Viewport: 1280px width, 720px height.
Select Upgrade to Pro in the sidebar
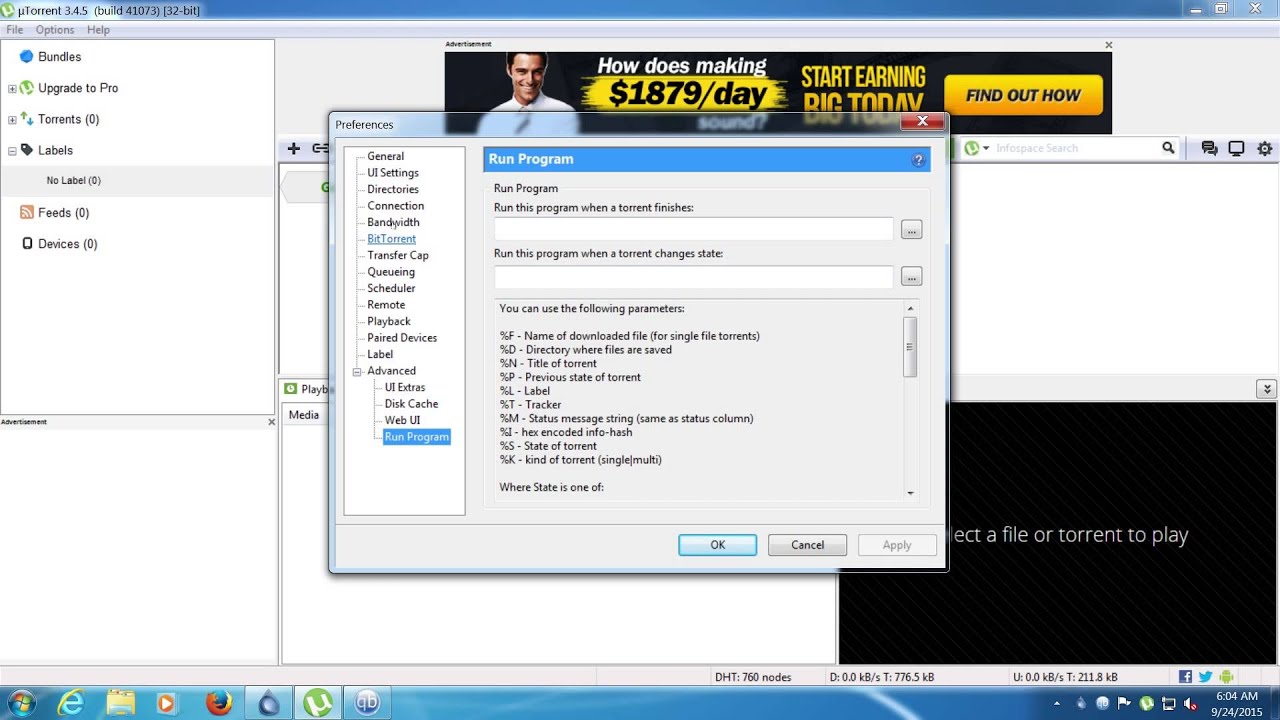[x=77, y=88]
